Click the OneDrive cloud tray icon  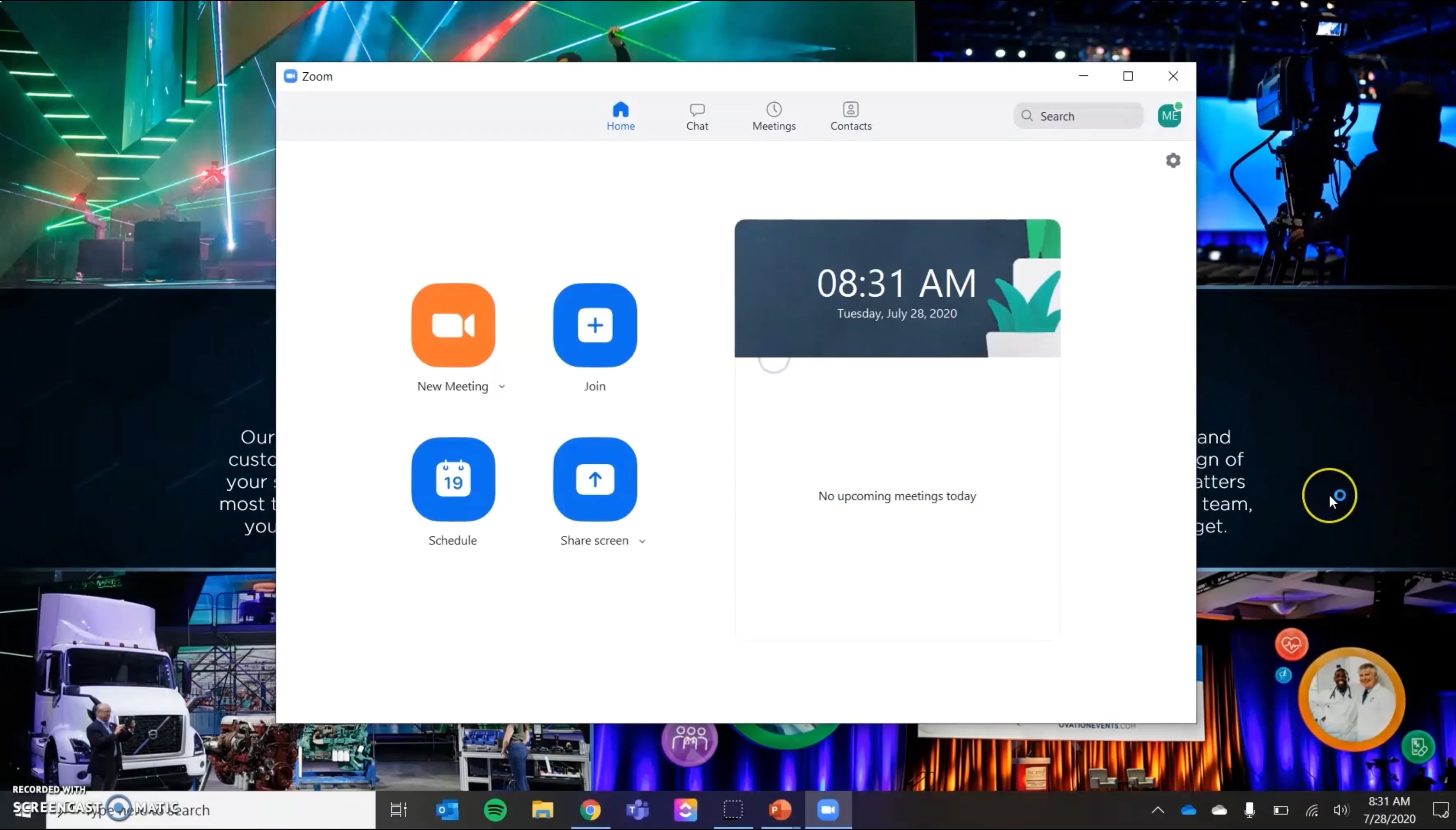coord(1188,810)
